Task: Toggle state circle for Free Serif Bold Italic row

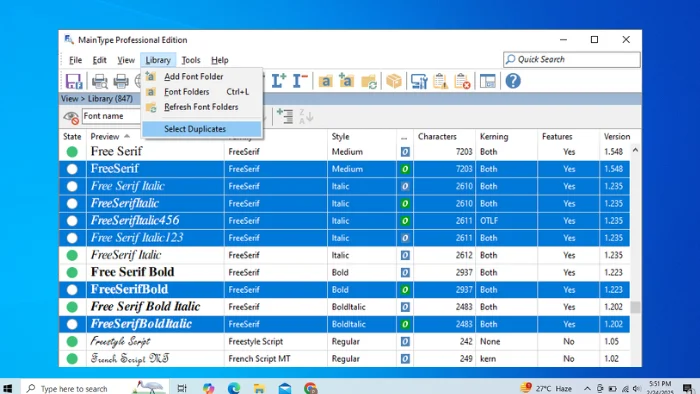Action: (72, 307)
